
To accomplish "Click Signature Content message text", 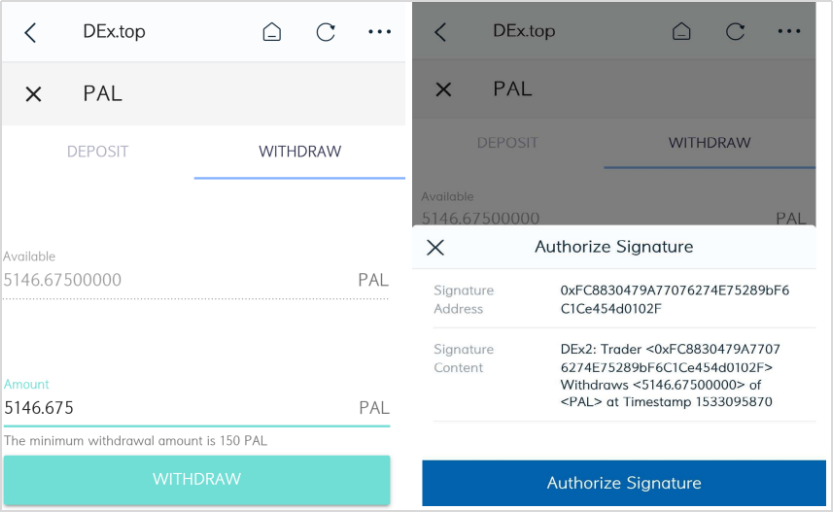I will point(670,375).
